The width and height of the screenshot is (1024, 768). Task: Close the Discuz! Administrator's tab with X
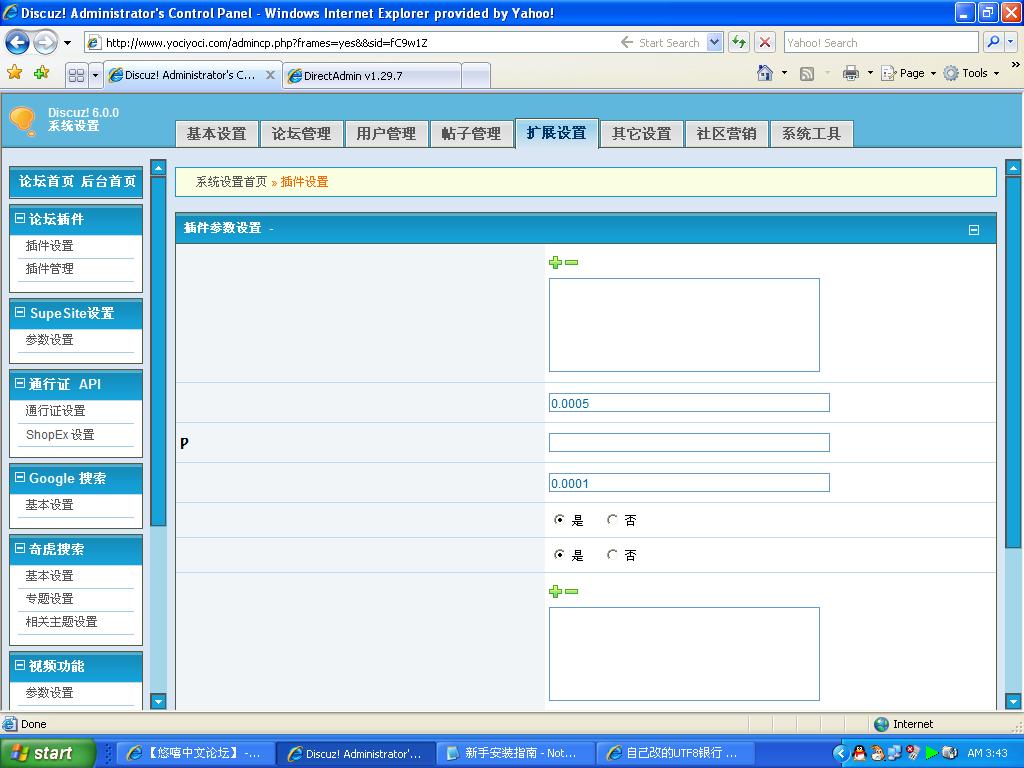pyautogui.click(x=270, y=75)
